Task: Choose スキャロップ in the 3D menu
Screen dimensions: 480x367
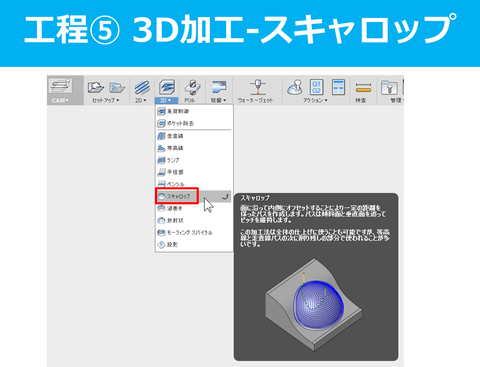Action: [194, 196]
